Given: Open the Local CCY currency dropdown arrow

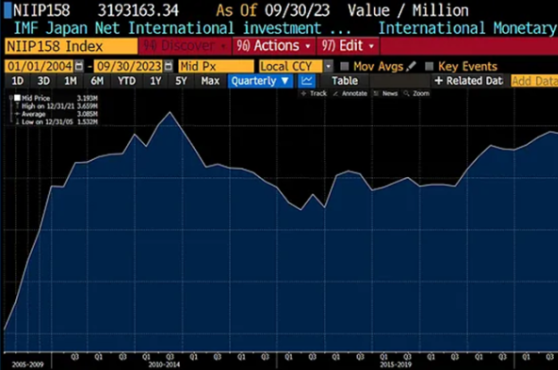Looking at the screenshot, I should click(x=328, y=66).
